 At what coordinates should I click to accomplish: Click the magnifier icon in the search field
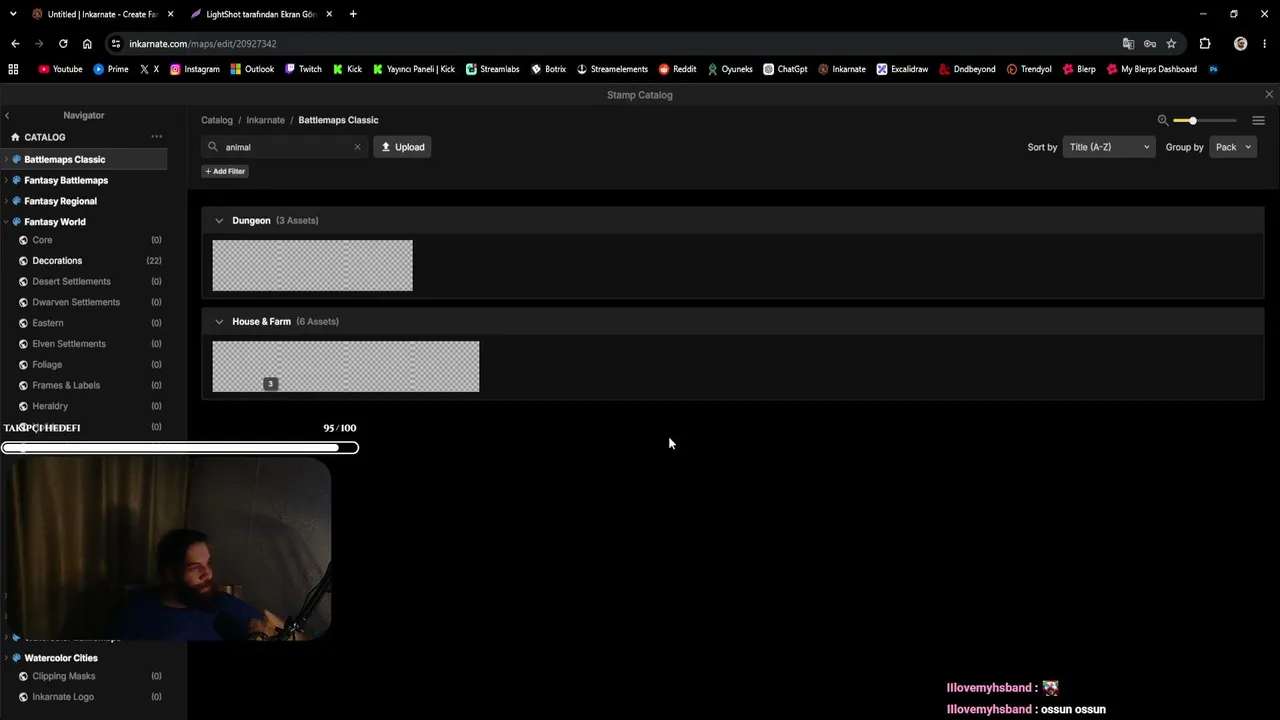coord(213,147)
